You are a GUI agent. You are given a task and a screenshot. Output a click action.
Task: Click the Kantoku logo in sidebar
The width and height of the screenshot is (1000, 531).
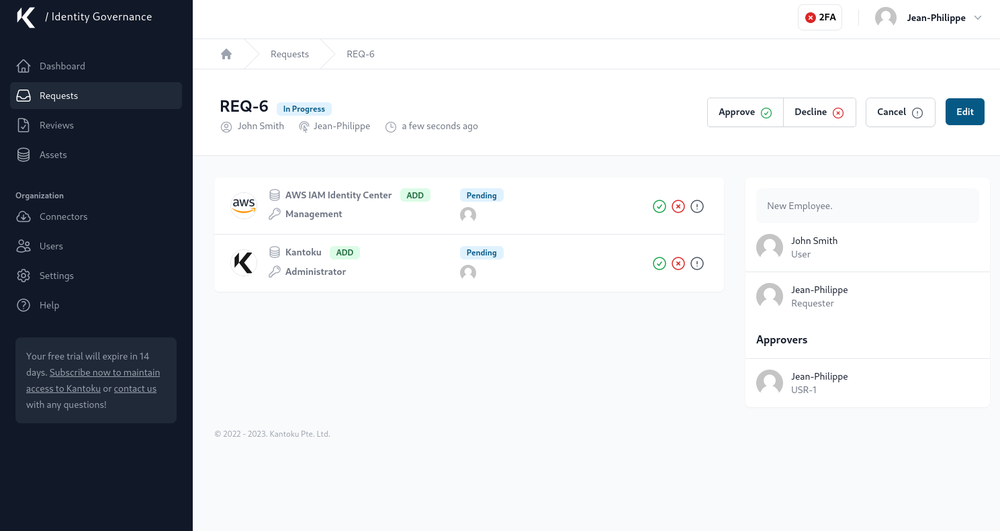pyautogui.click(x=26, y=17)
